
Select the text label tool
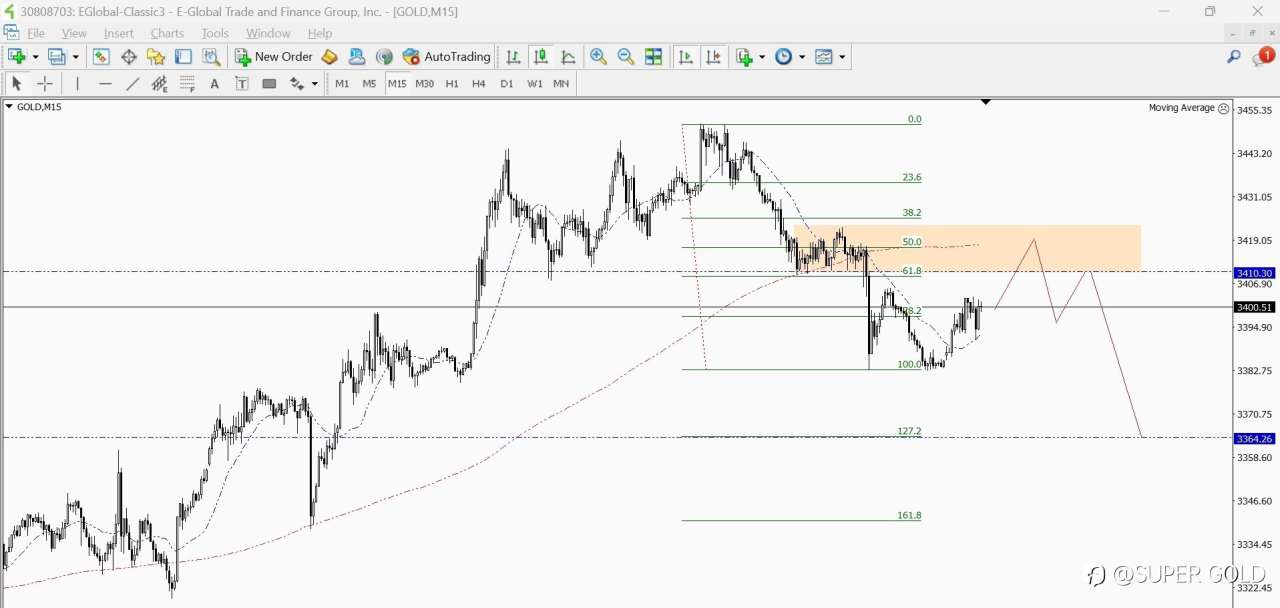[x=214, y=84]
